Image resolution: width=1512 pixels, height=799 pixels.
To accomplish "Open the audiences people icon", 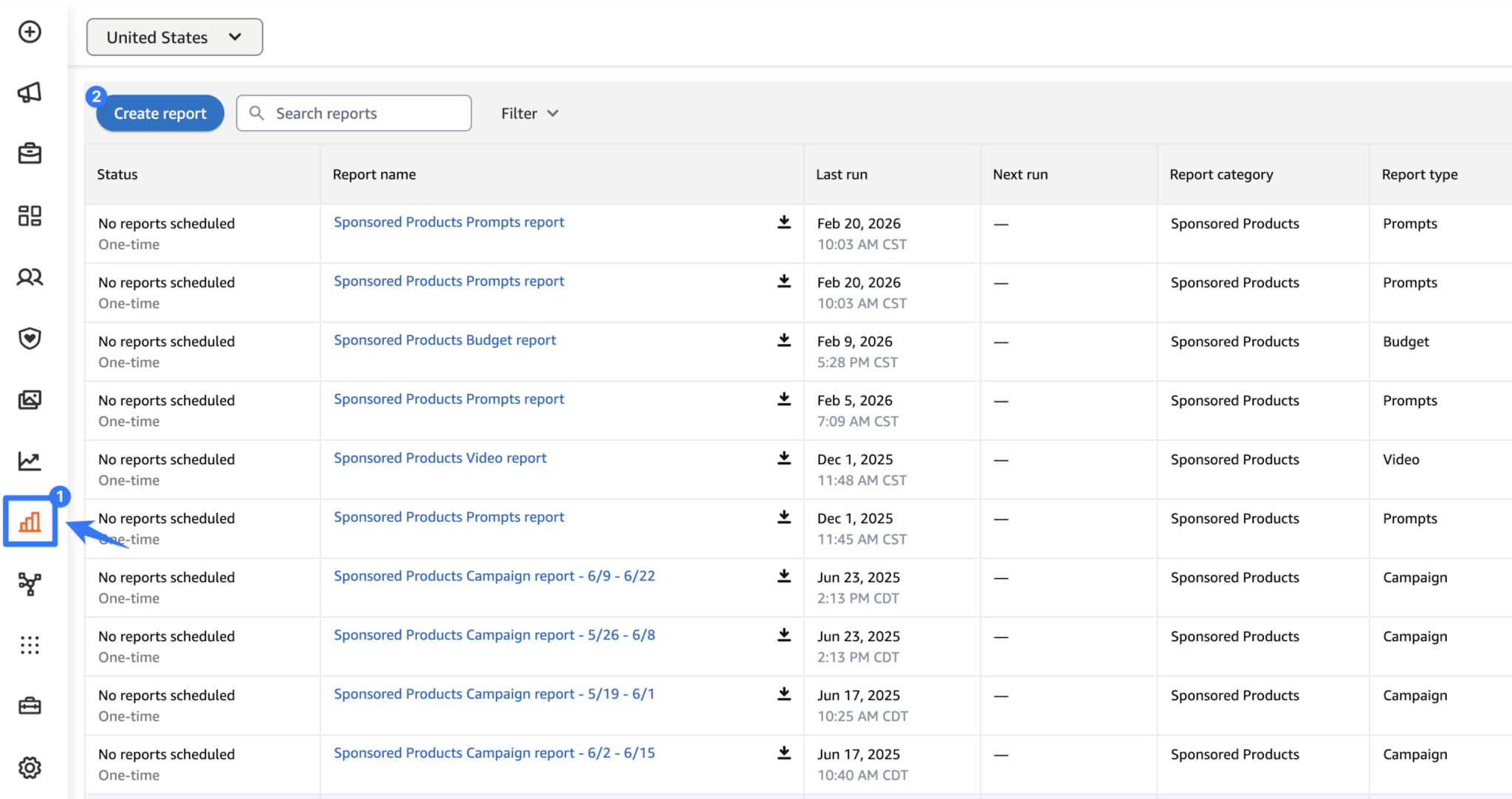I will (x=30, y=277).
